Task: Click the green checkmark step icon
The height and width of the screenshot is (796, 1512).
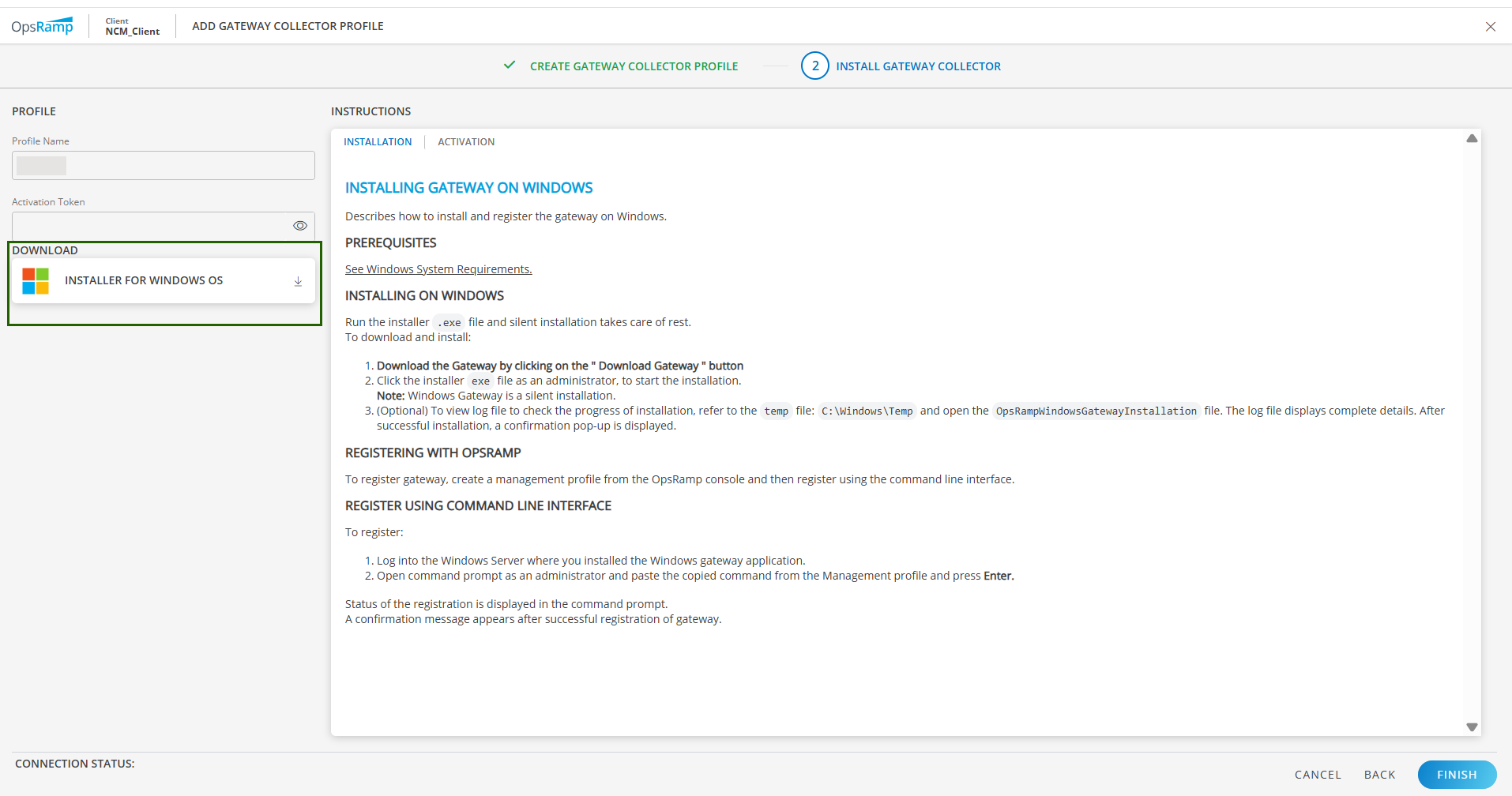Action: point(510,66)
